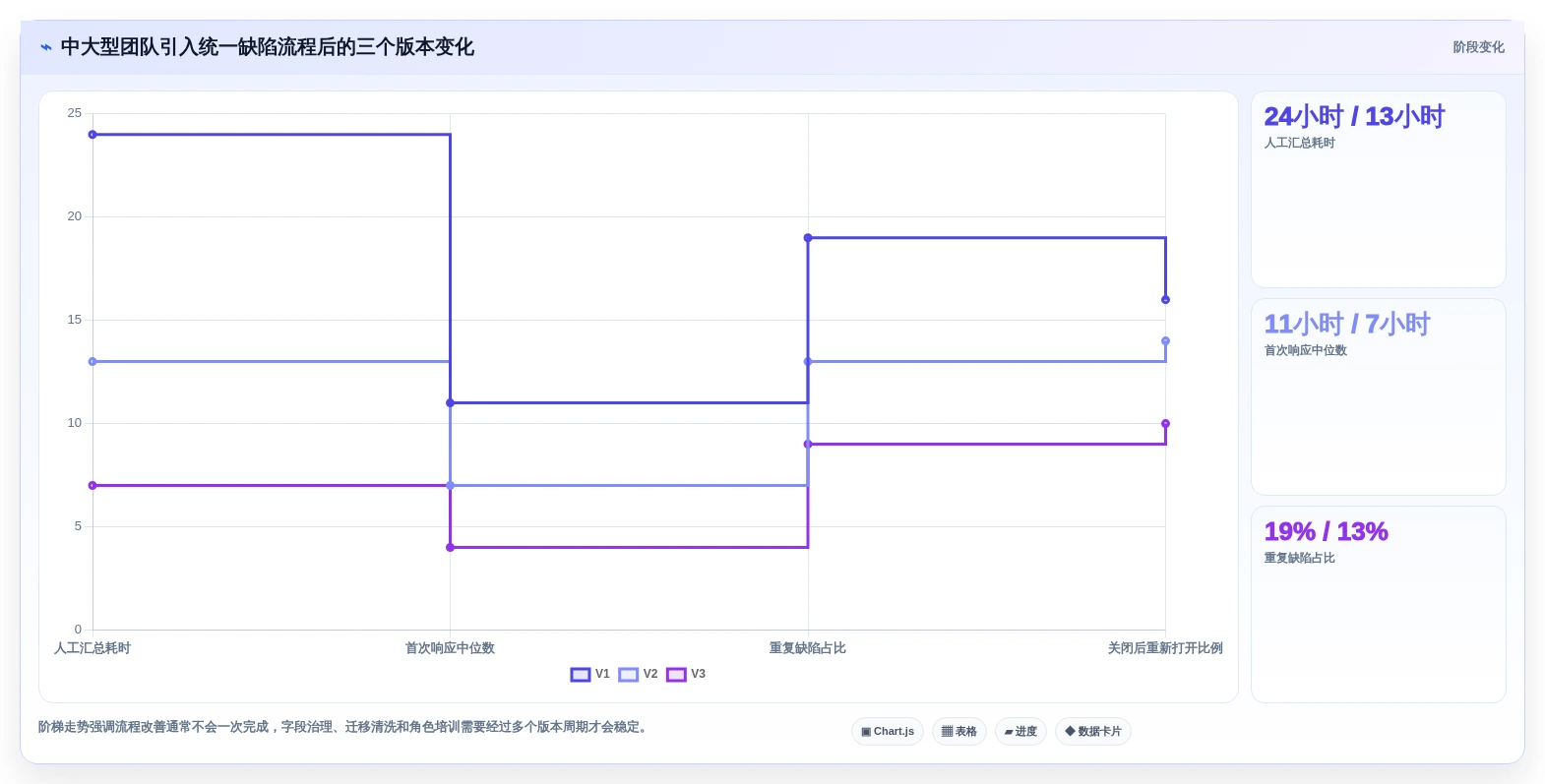Select the 24小时 / 13小时 stat value
The image size is (1545, 784).
(1354, 116)
